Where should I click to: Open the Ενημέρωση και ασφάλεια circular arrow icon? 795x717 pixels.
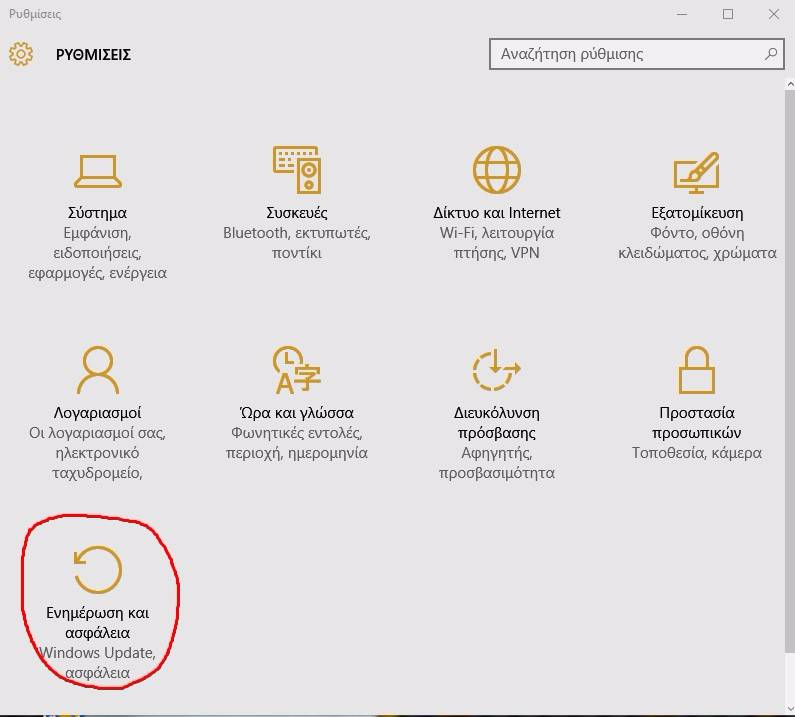pyautogui.click(x=97, y=569)
